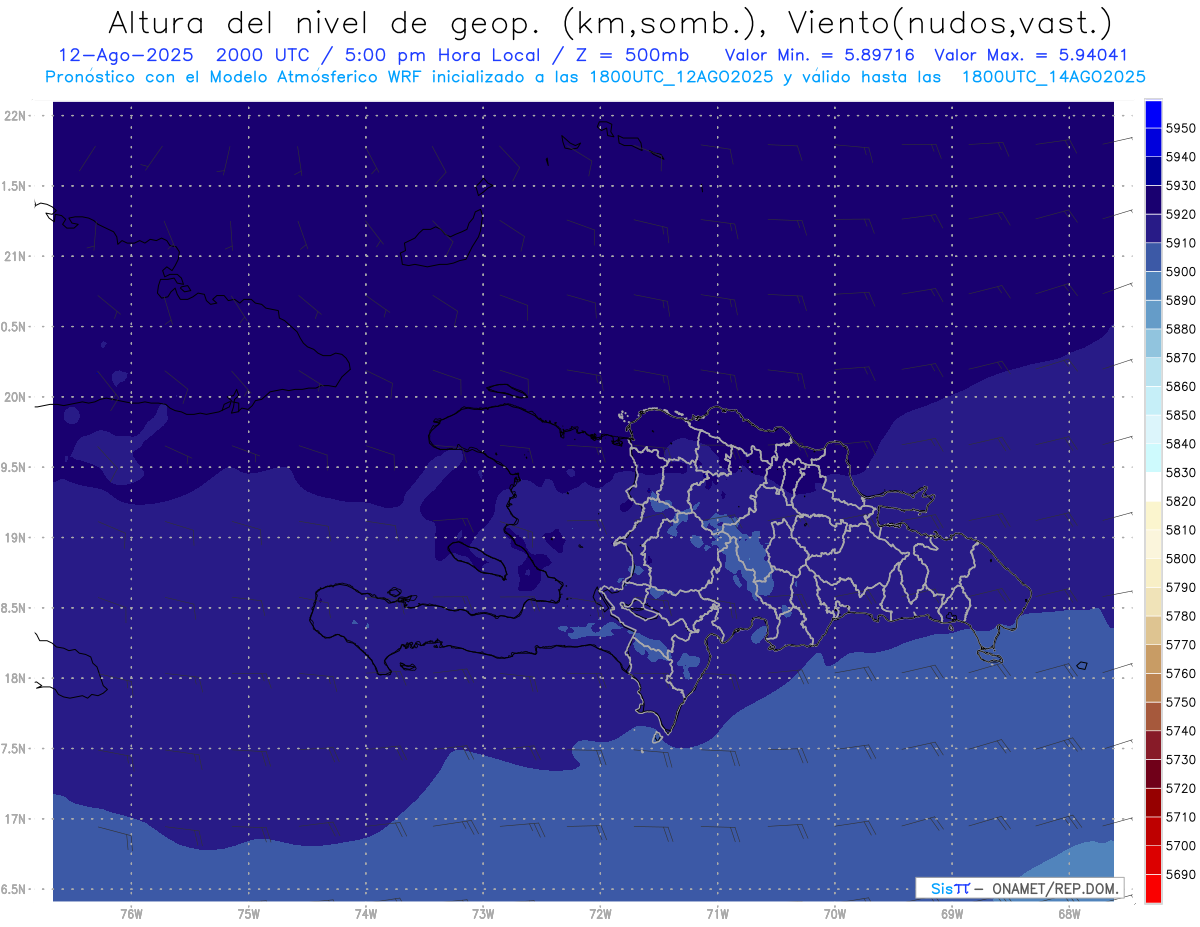1200x927 pixels.
Task: Click the '5740' color bar label
Action: point(1180,731)
